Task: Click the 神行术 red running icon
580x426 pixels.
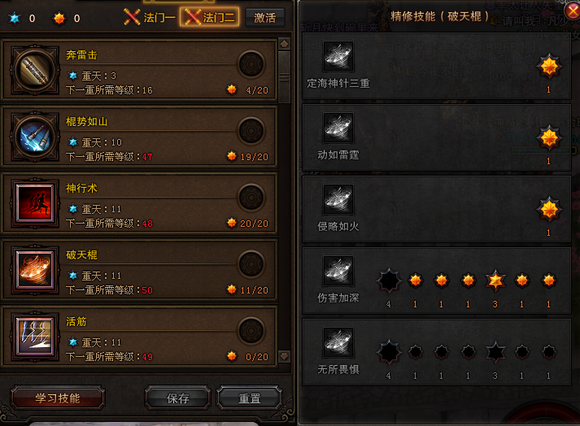Action: tap(35, 204)
